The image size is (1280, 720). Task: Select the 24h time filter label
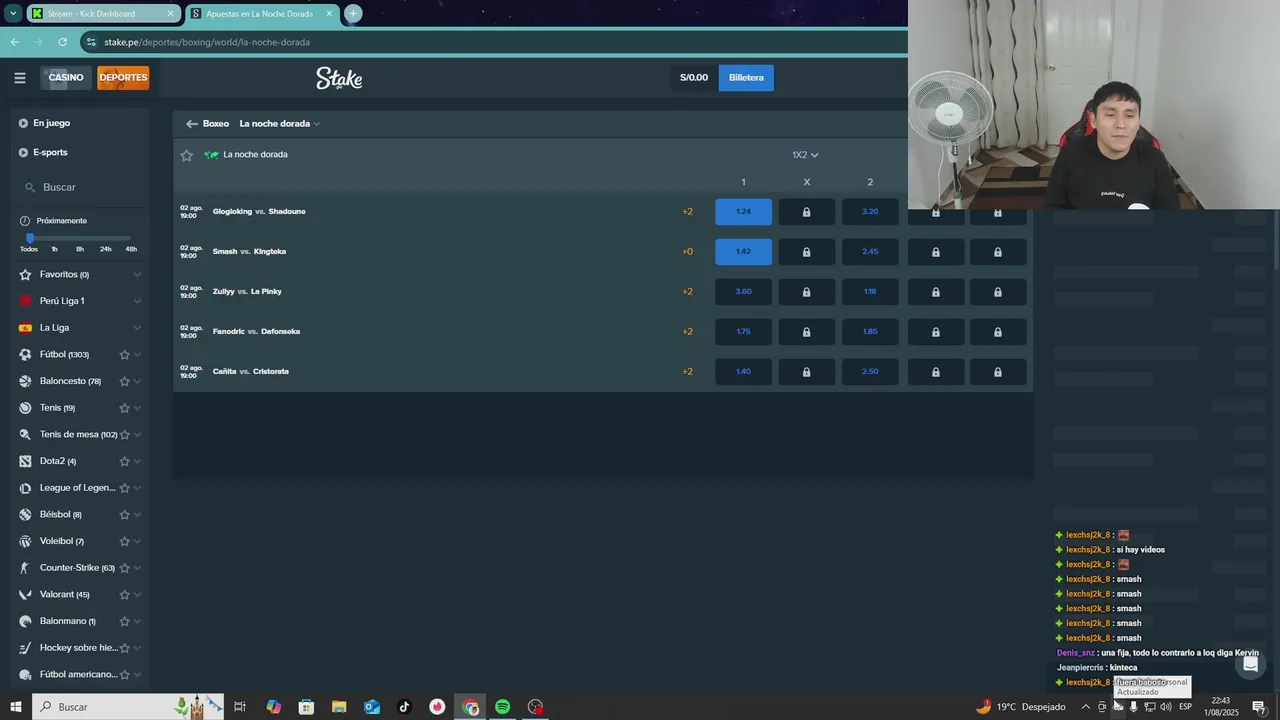click(x=105, y=249)
